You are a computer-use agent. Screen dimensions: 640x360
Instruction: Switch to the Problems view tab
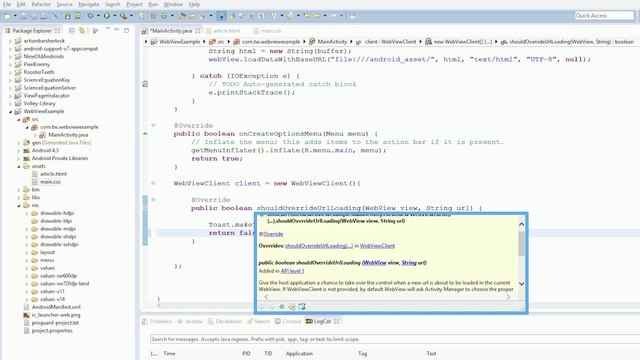(157, 322)
